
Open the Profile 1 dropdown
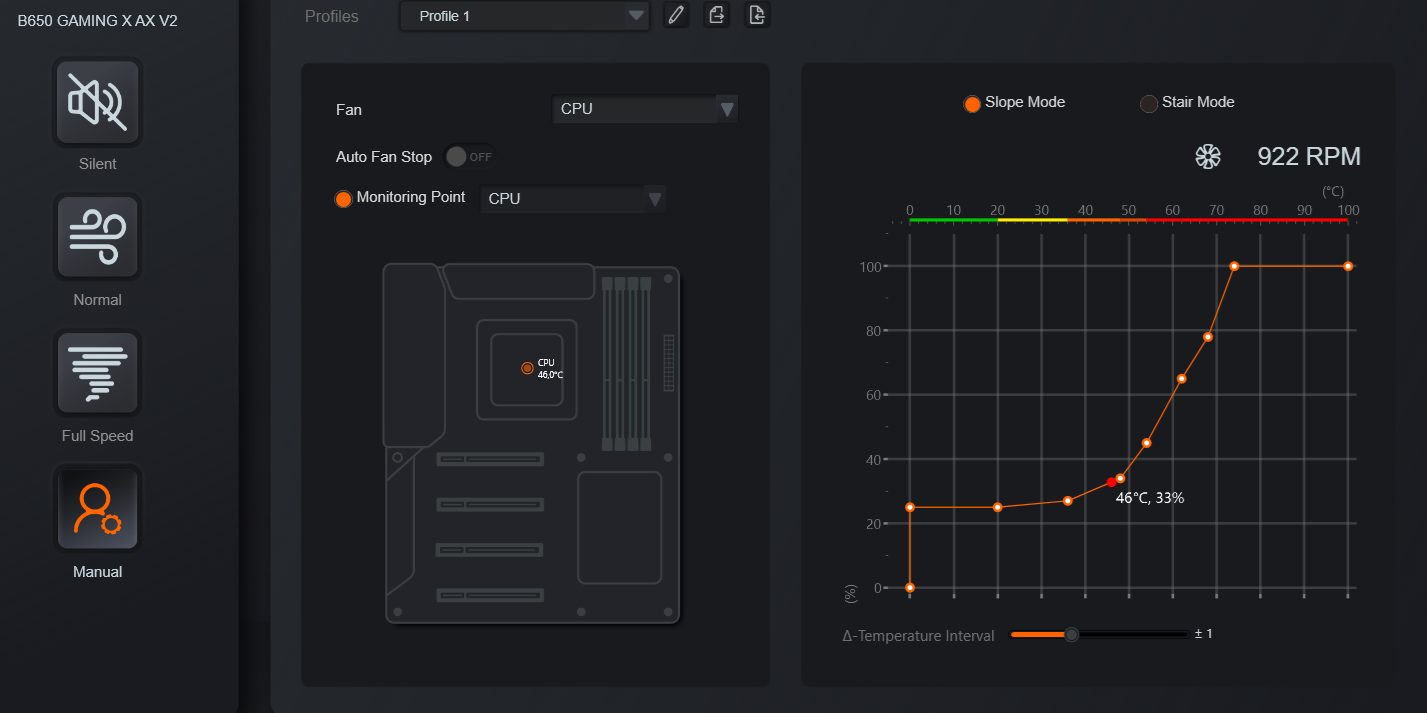click(524, 16)
